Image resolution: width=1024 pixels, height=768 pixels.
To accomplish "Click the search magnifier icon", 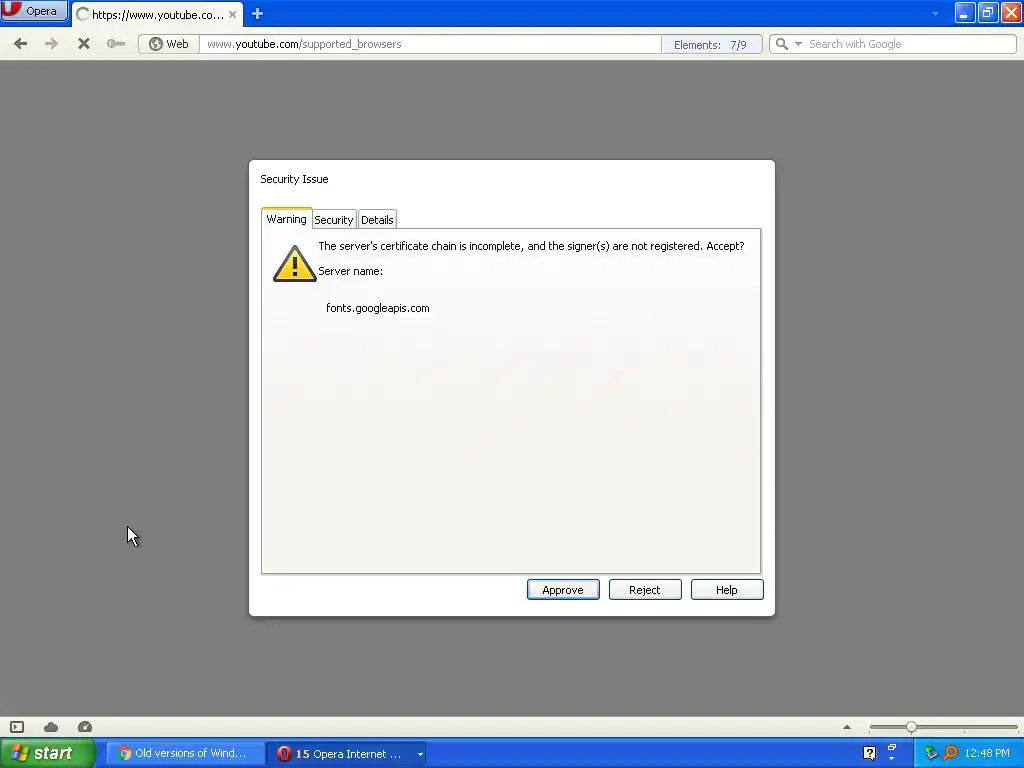I will (x=781, y=44).
